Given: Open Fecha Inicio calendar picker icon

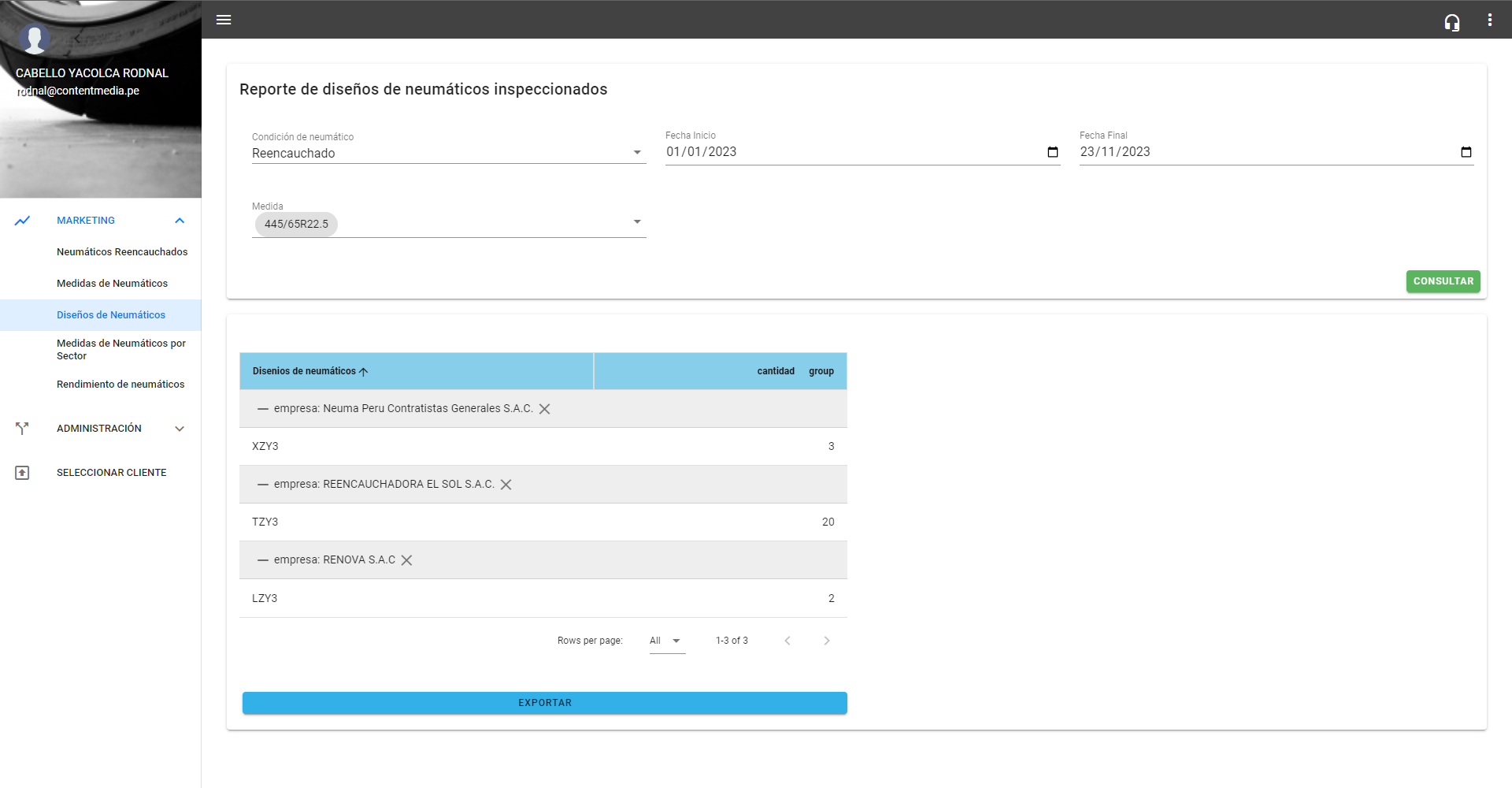Looking at the screenshot, I should [x=1052, y=152].
